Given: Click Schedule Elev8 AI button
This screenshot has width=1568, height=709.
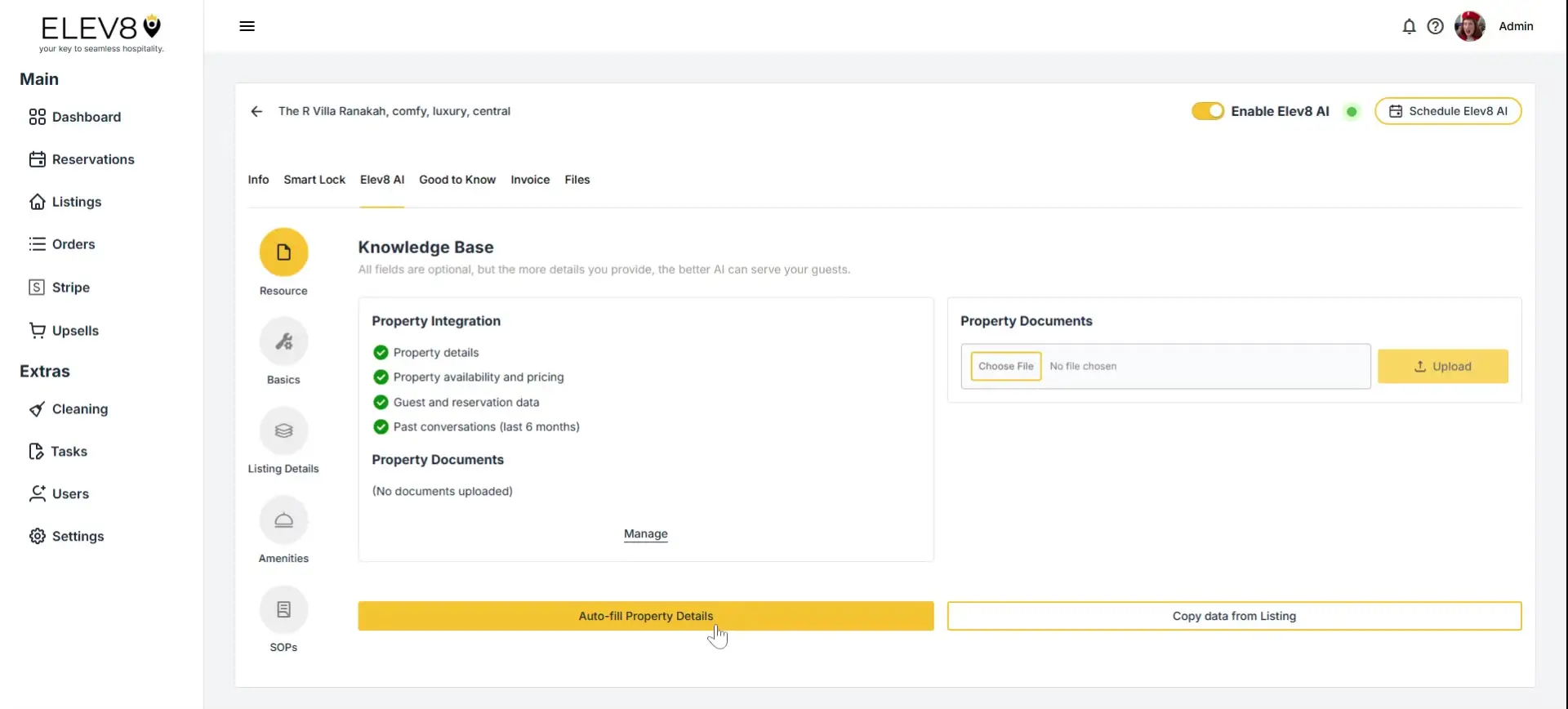Looking at the screenshot, I should (x=1448, y=111).
